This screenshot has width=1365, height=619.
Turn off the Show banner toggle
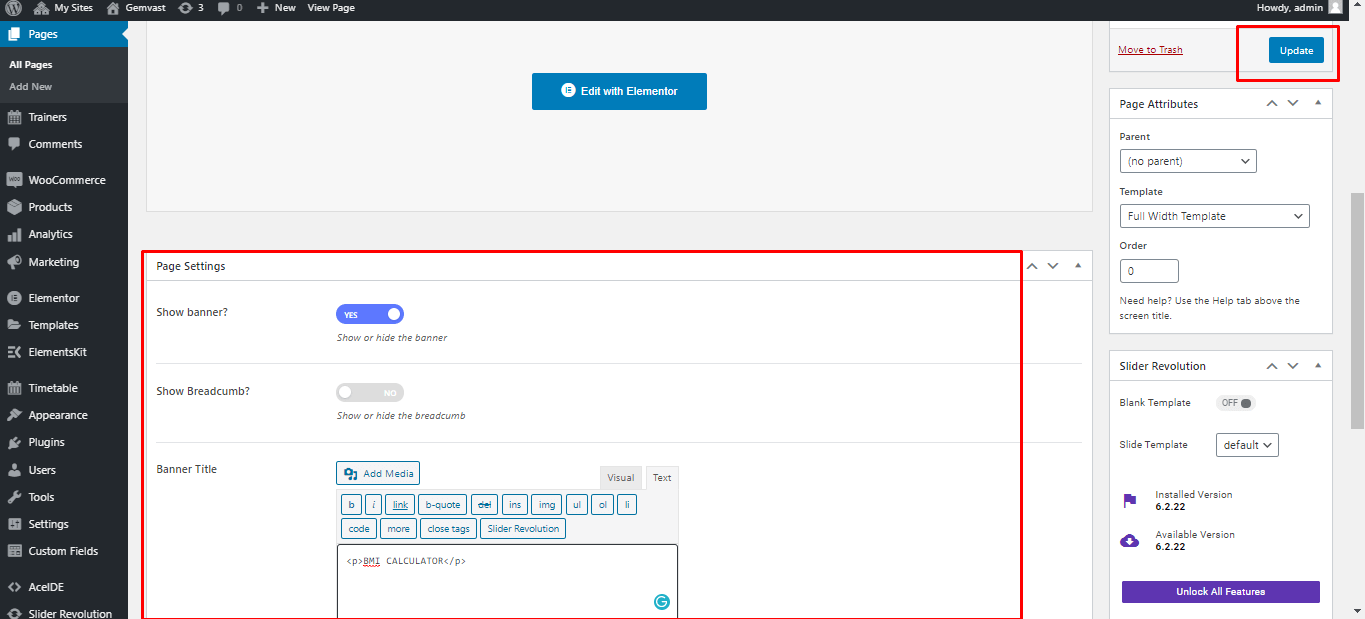pos(370,314)
